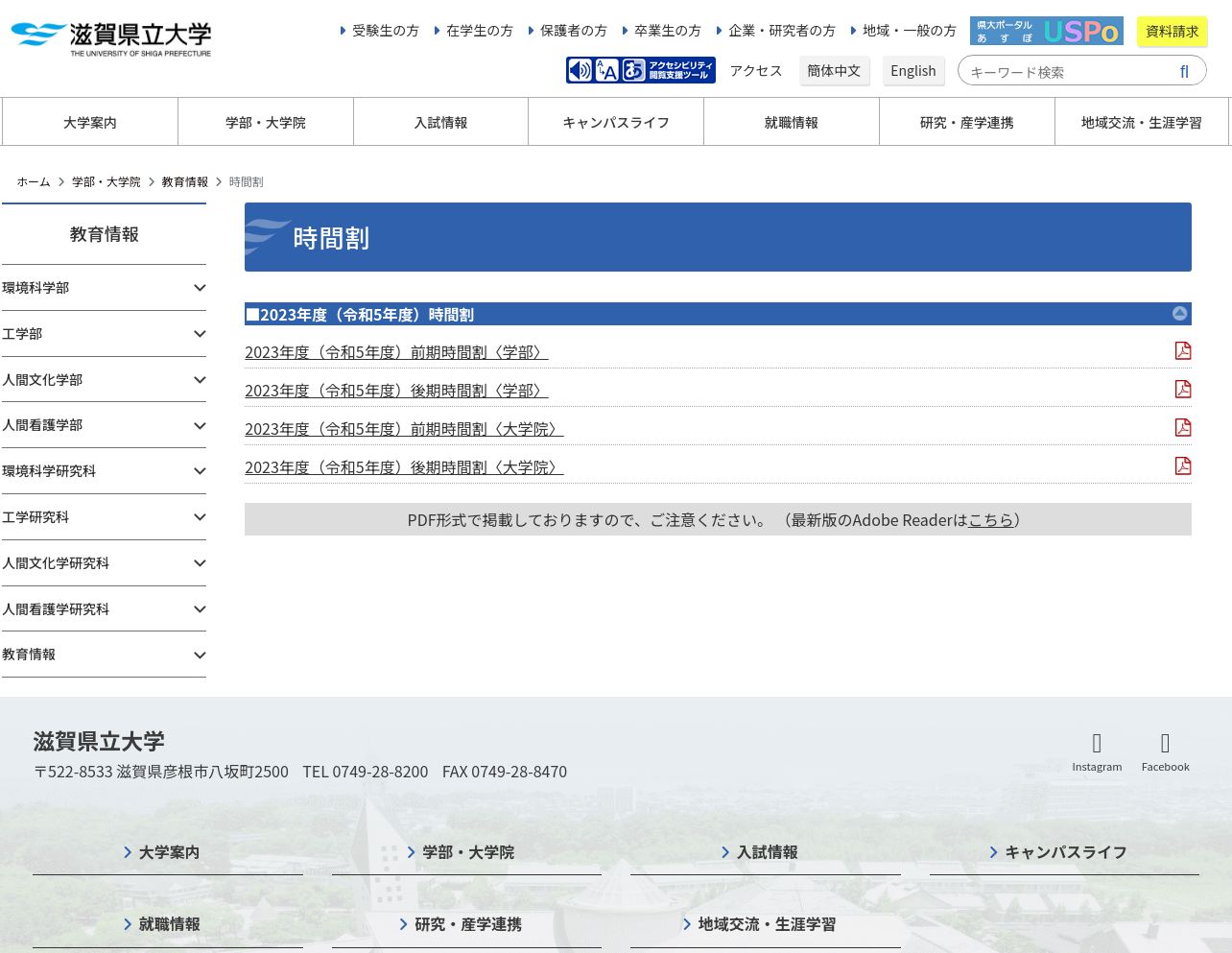Open PDF icon for 後期時間割〈学部〉
The image size is (1232, 953).
[1183, 389]
